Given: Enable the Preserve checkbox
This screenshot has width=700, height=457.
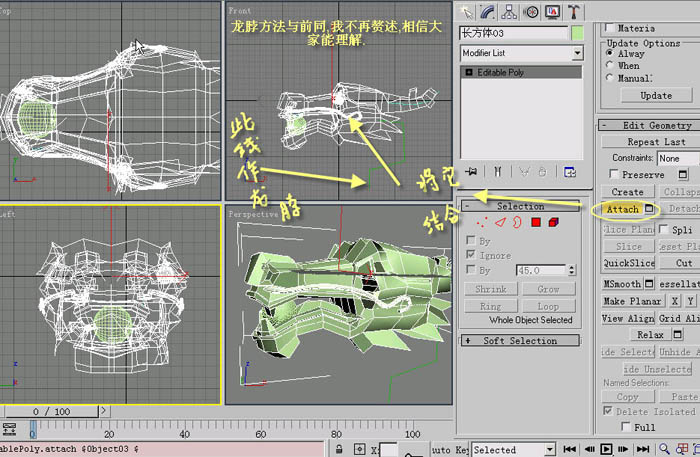Looking at the screenshot, I should (614, 174).
